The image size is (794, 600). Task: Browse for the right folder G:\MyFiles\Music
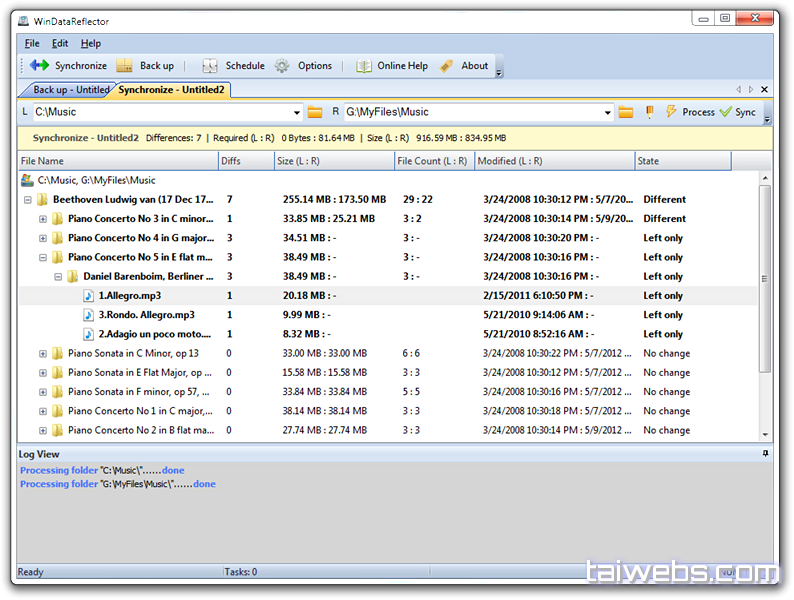tap(626, 112)
